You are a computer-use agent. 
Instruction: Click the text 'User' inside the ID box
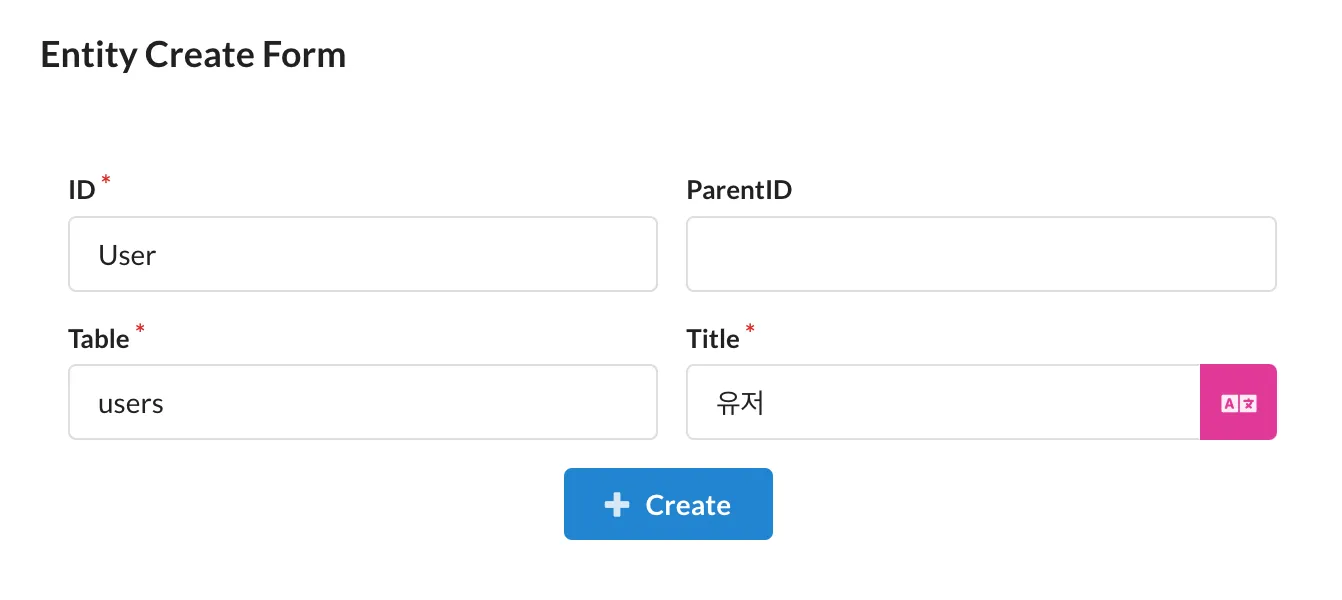click(x=126, y=255)
